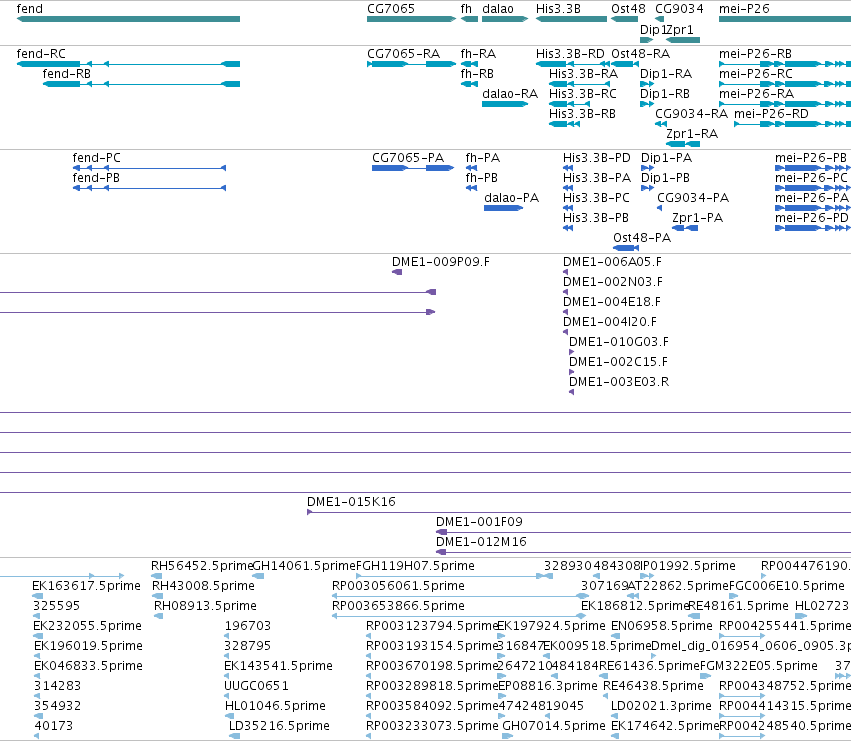Open BAC clone DME1-012M16
851x741 pixels.
(x=481, y=542)
